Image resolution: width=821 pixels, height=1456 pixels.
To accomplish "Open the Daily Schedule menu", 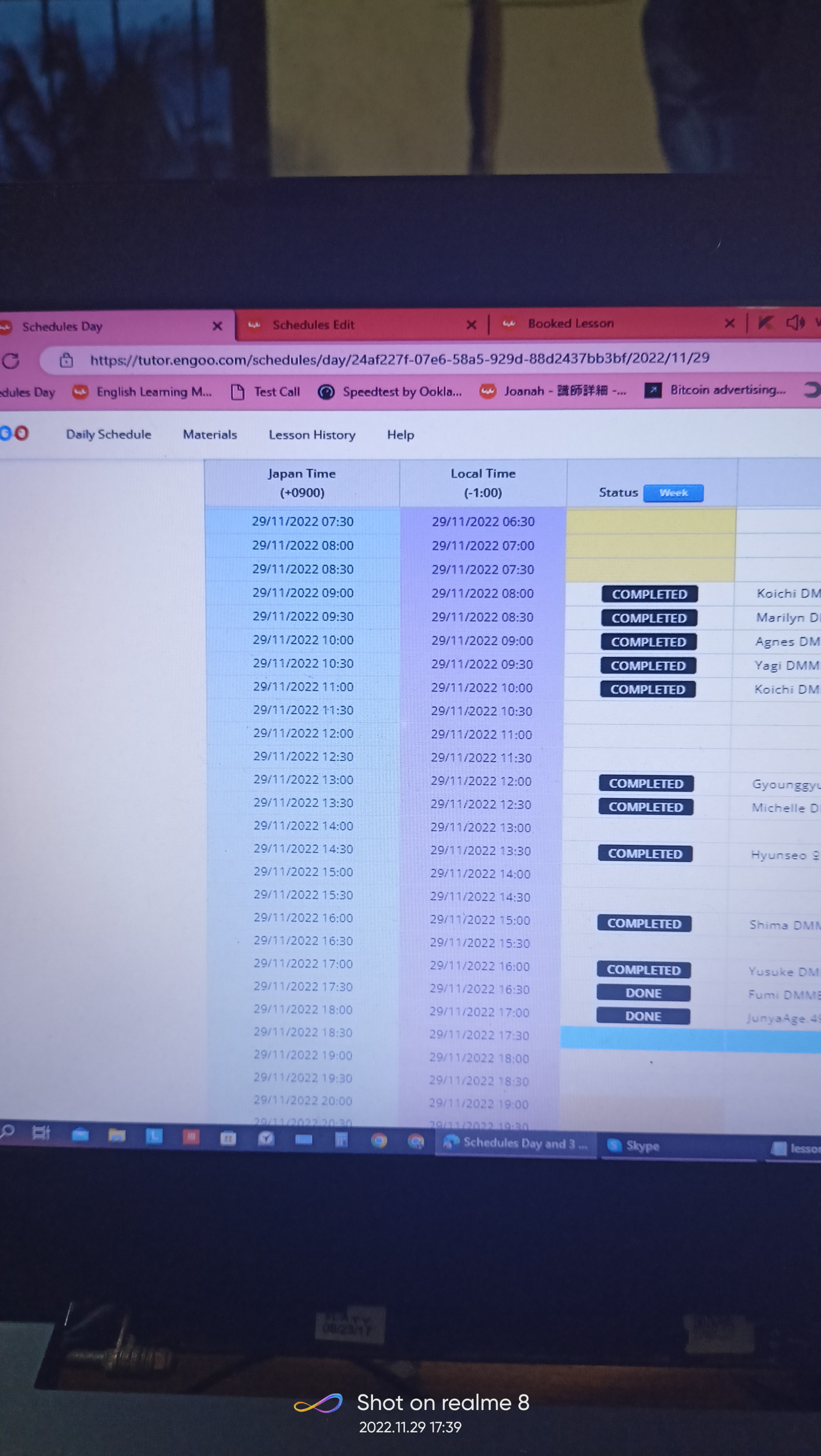I will [109, 434].
